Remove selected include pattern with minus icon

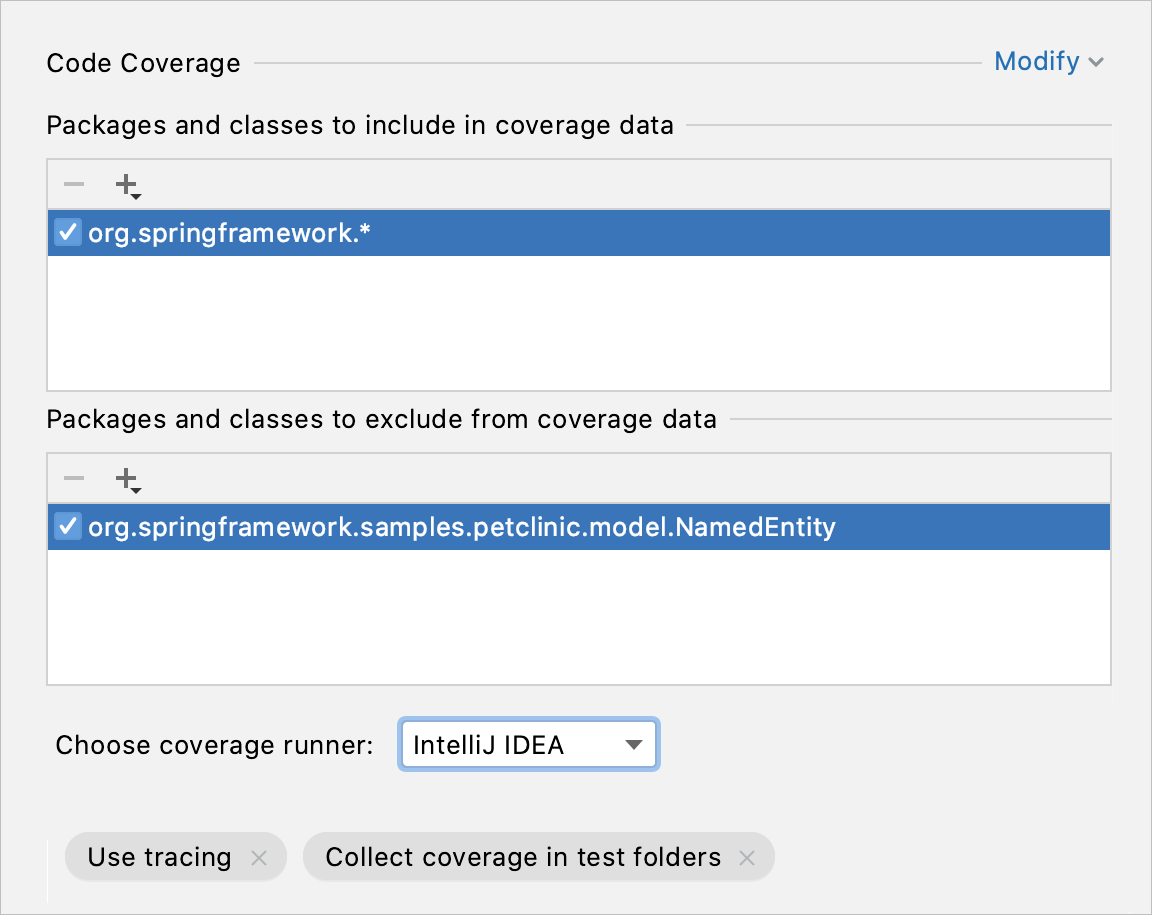(x=73, y=185)
